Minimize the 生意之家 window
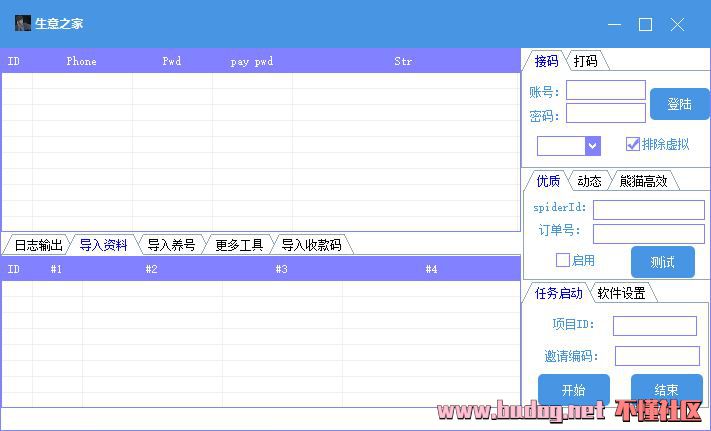711x431 pixels. (x=614, y=24)
